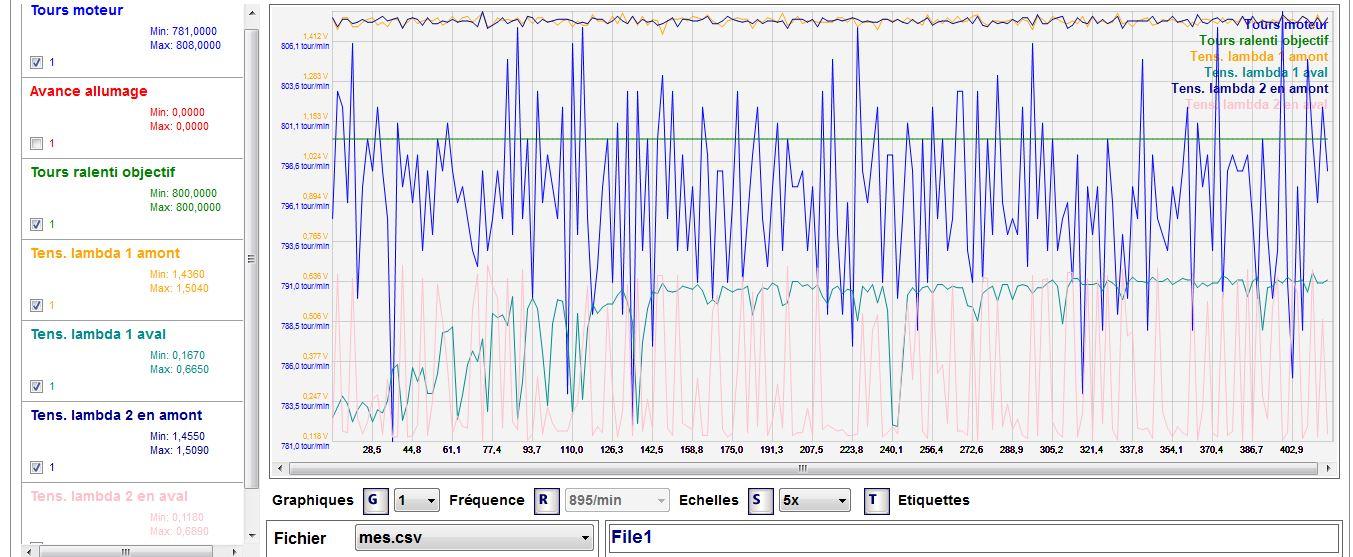The width and height of the screenshot is (1353, 557).
Task: Enable the Avance allumage checkbox
Action: coord(37,143)
